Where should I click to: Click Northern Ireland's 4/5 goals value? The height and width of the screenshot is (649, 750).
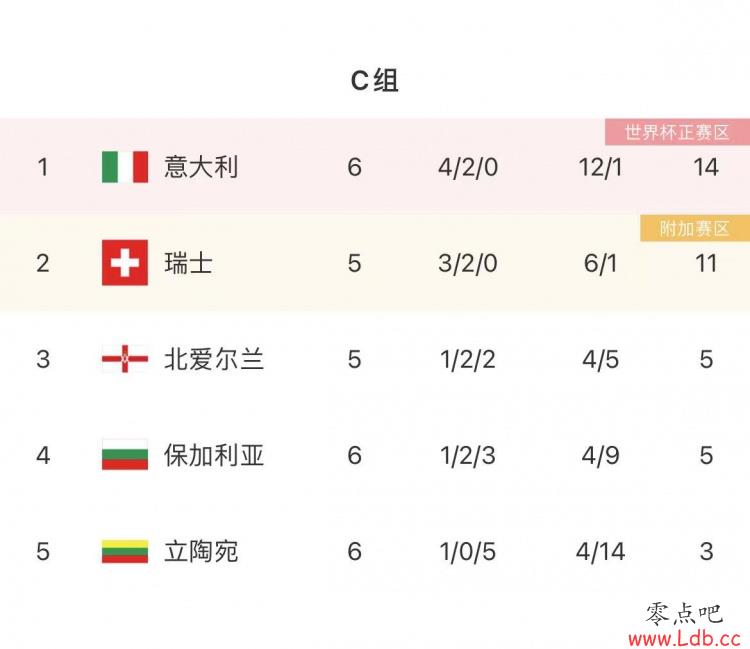pos(600,359)
